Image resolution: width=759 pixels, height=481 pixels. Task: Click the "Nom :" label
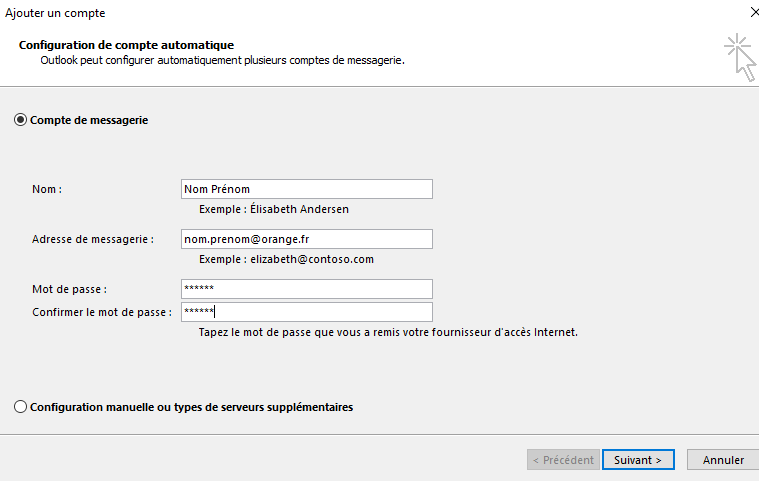point(47,189)
